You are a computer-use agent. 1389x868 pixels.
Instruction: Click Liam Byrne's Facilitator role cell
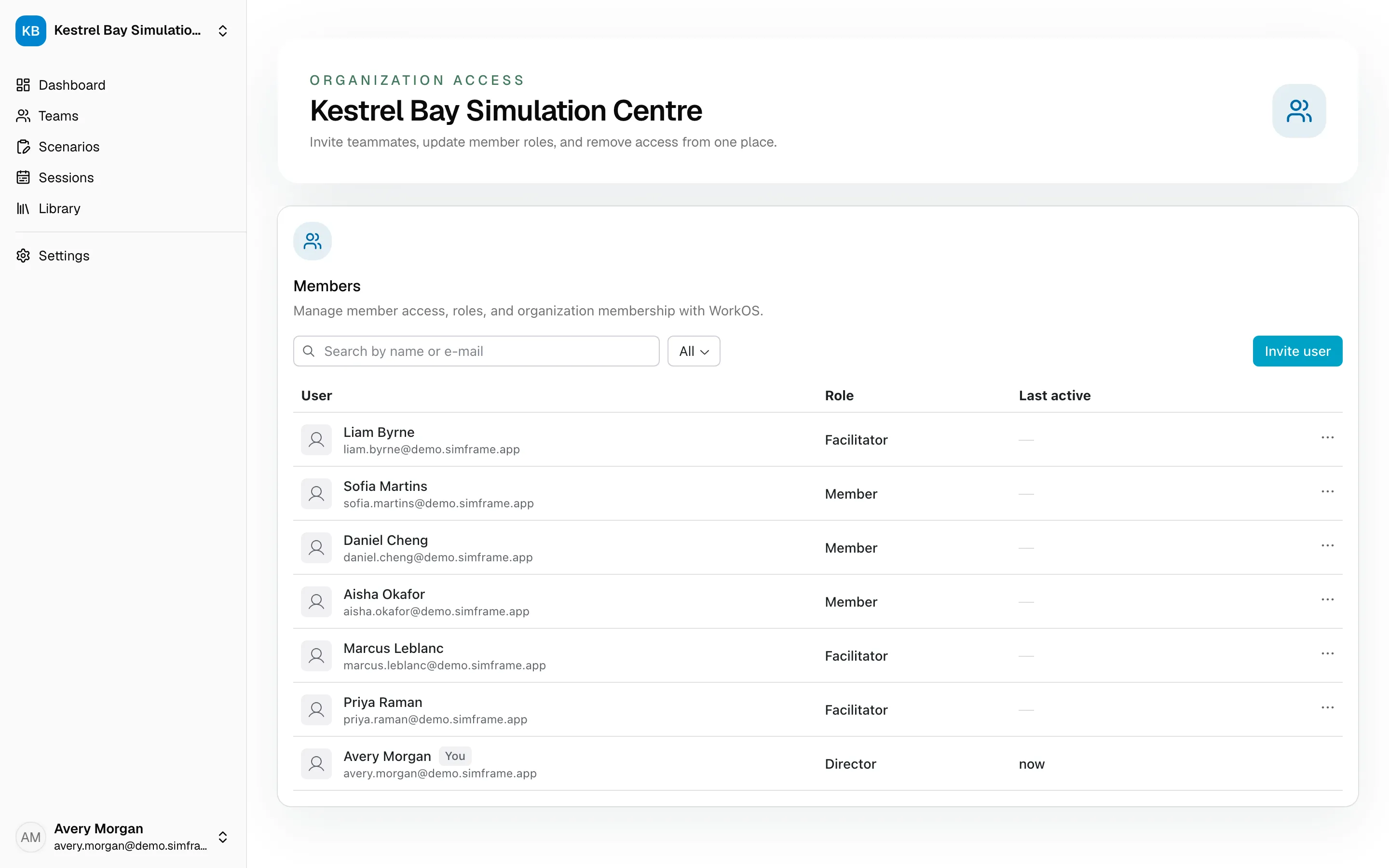click(857, 440)
